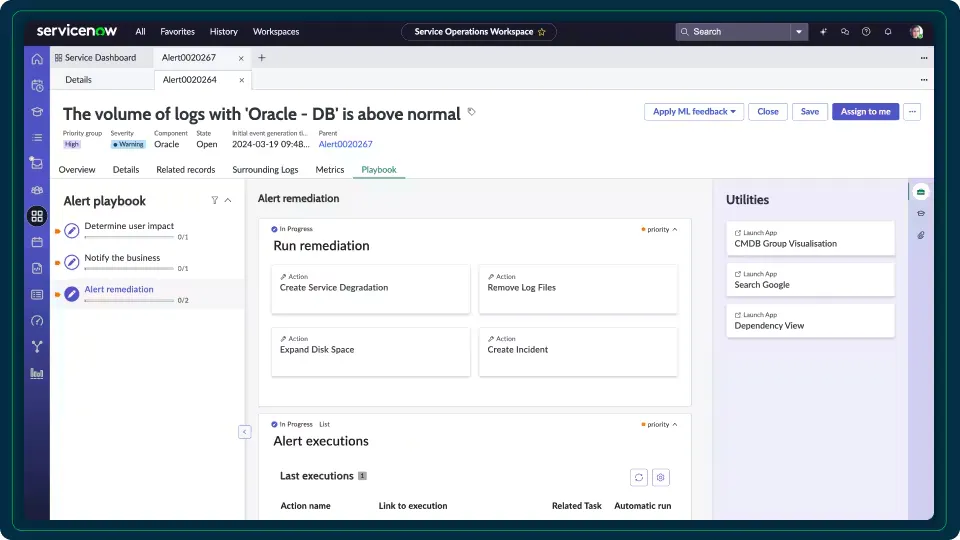Open the user profile avatar
Viewport: 960px width, 540px height.
pos(916,32)
